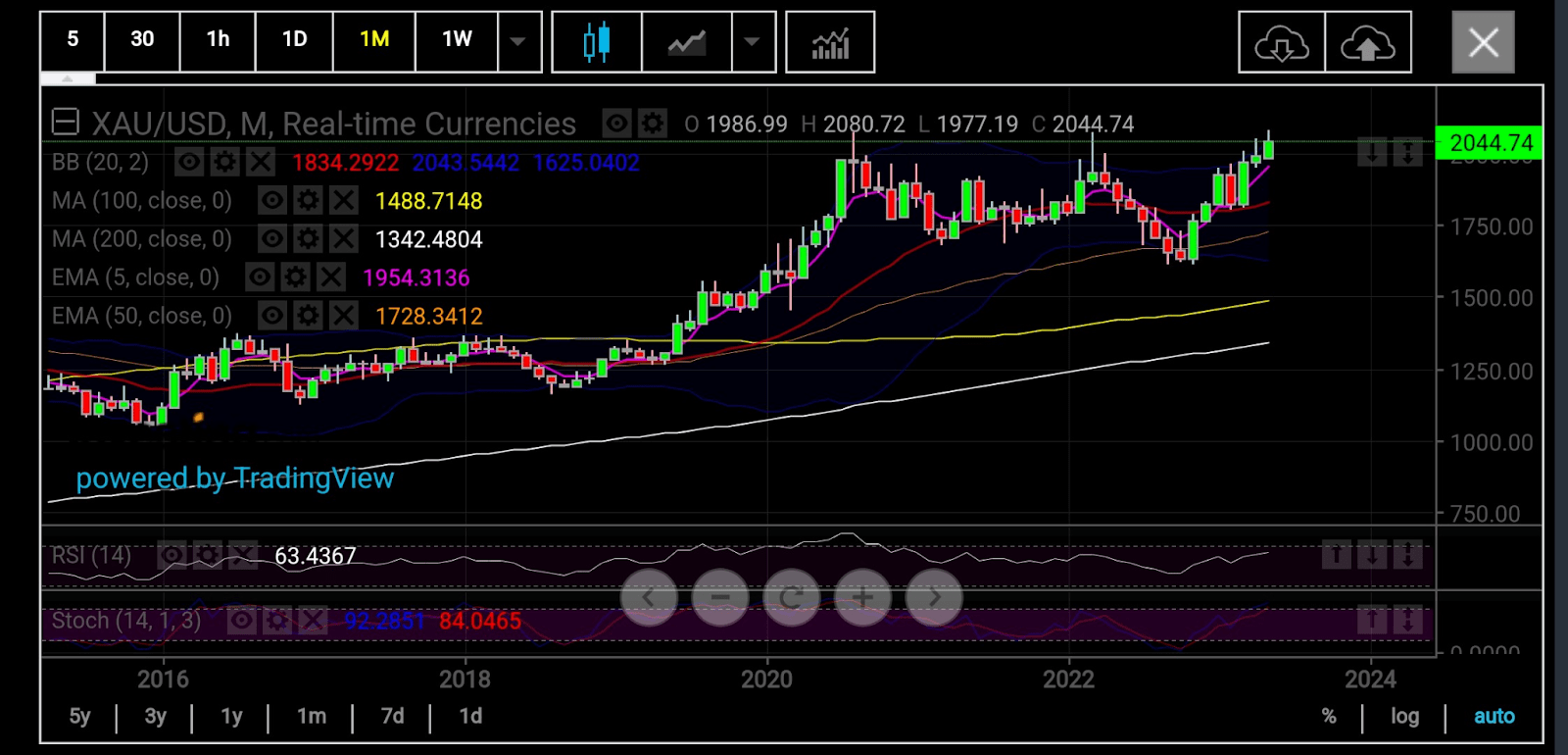Image resolution: width=1568 pixels, height=755 pixels.
Task: Toggle Stoch (14, 1, 3) visibility eye
Action: click(241, 620)
